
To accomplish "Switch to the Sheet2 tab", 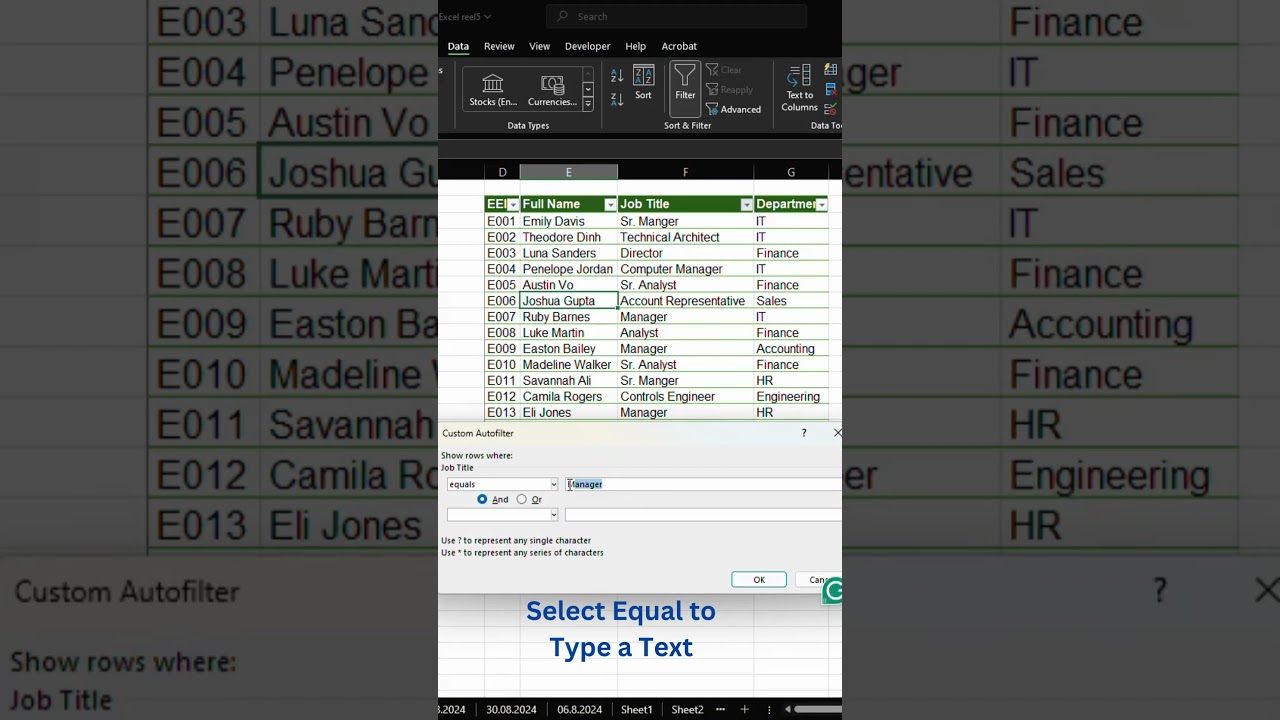I will point(687,709).
